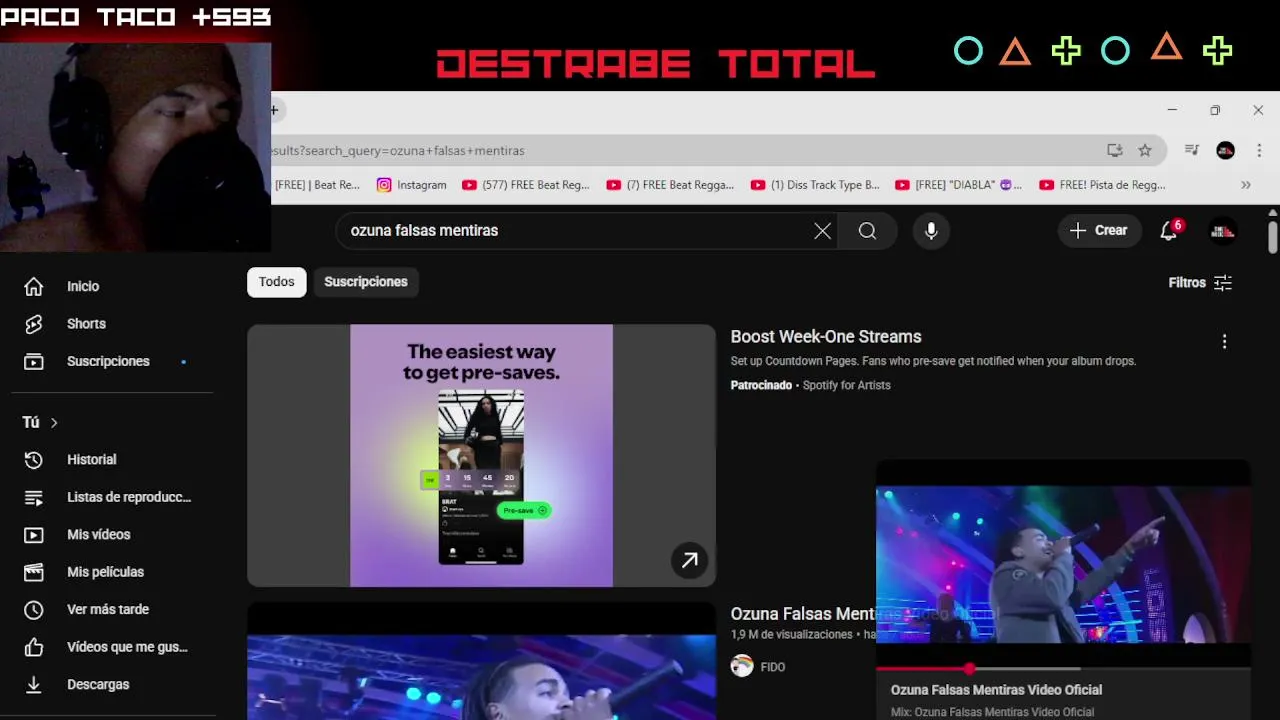Screen dimensions: 1280x720
Task: Open the Ver más tarde icon
Action: pos(34,610)
